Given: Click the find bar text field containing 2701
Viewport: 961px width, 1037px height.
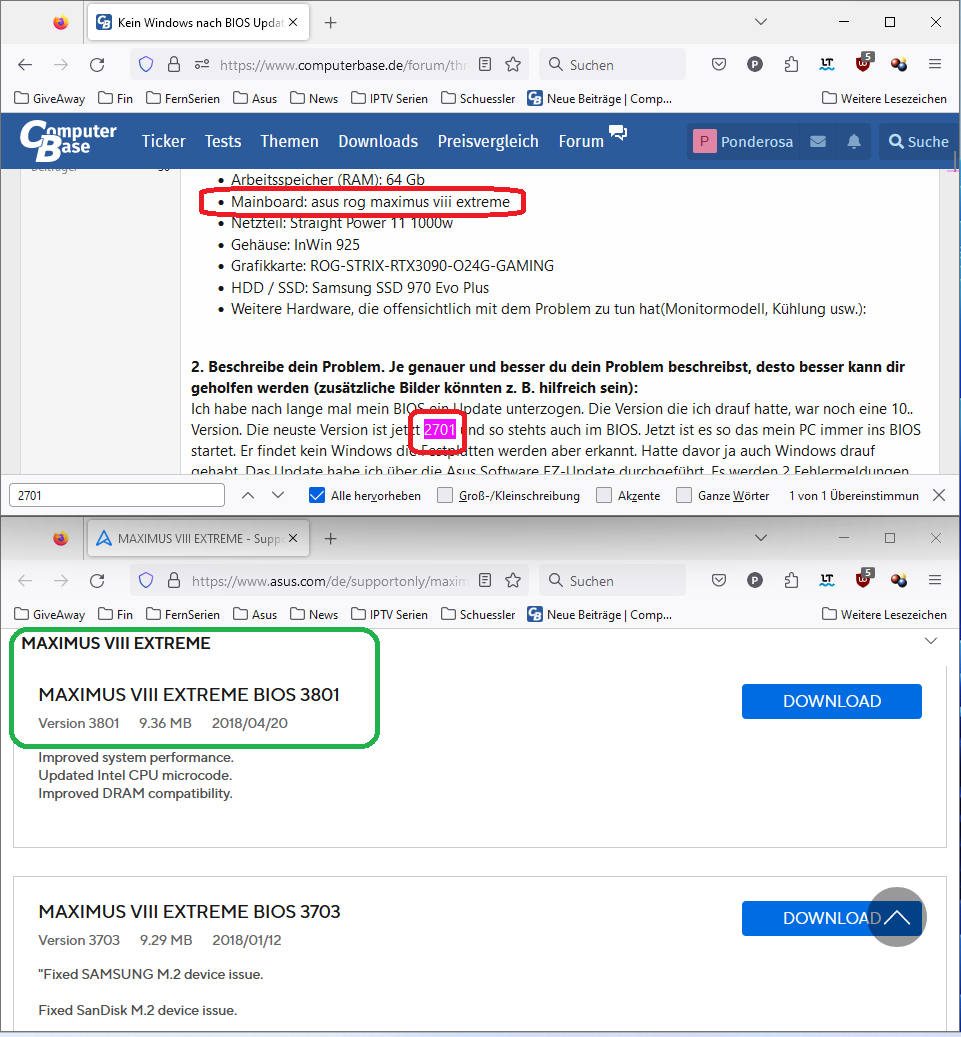Looking at the screenshot, I should point(117,495).
